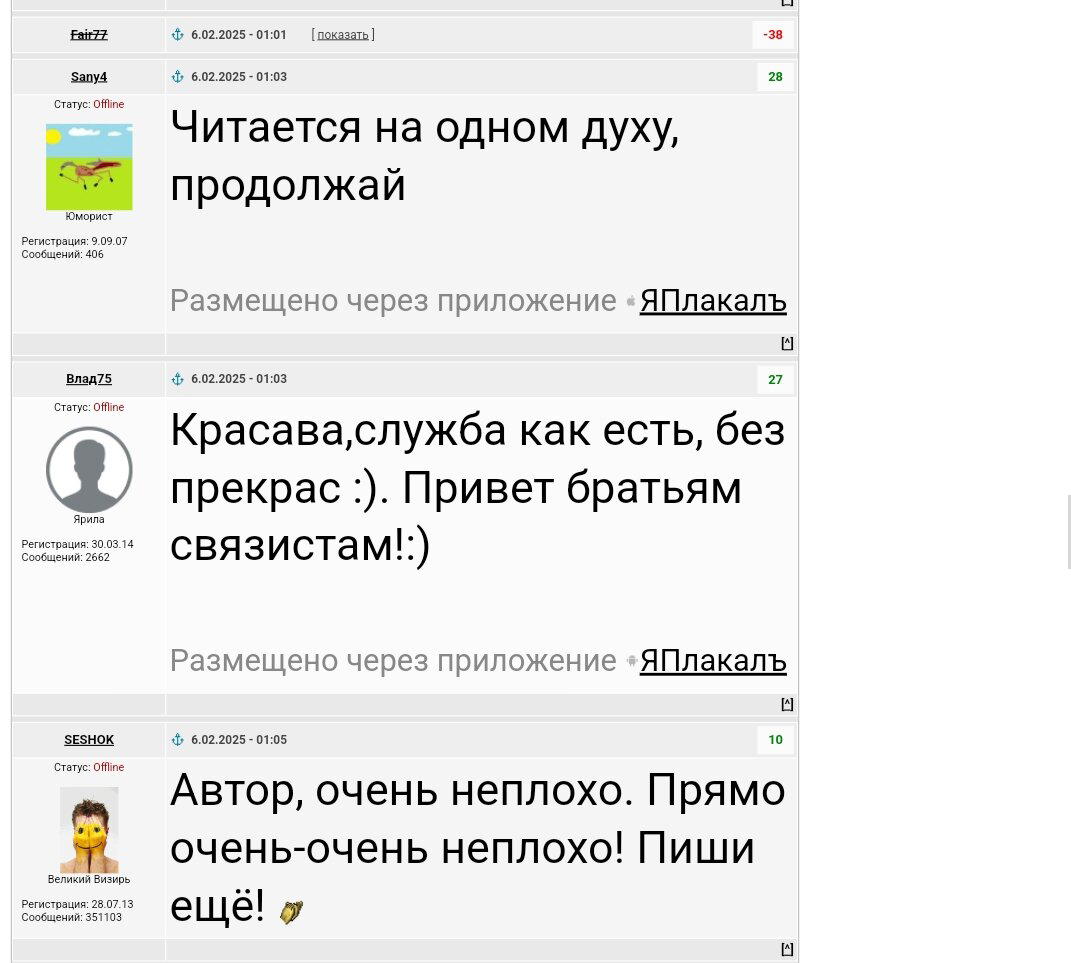Click anchor icon on Fair77 post
The width and height of the screenshot is (1071, 963).
178,35
